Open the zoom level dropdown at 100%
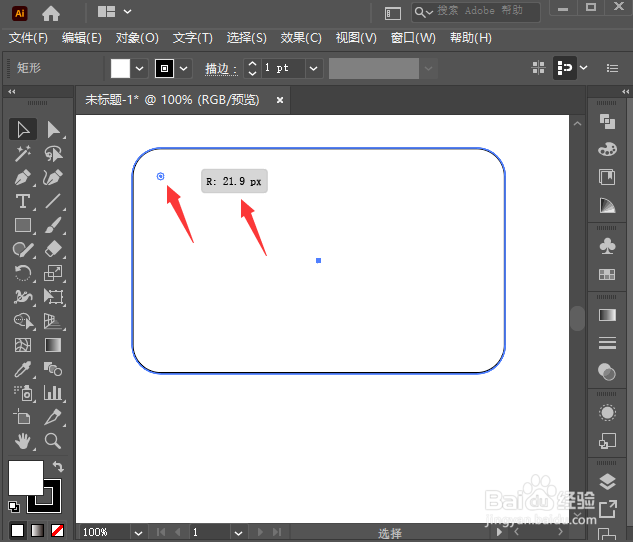The width and height of the screenshot is (633, 542). [138, 533]
